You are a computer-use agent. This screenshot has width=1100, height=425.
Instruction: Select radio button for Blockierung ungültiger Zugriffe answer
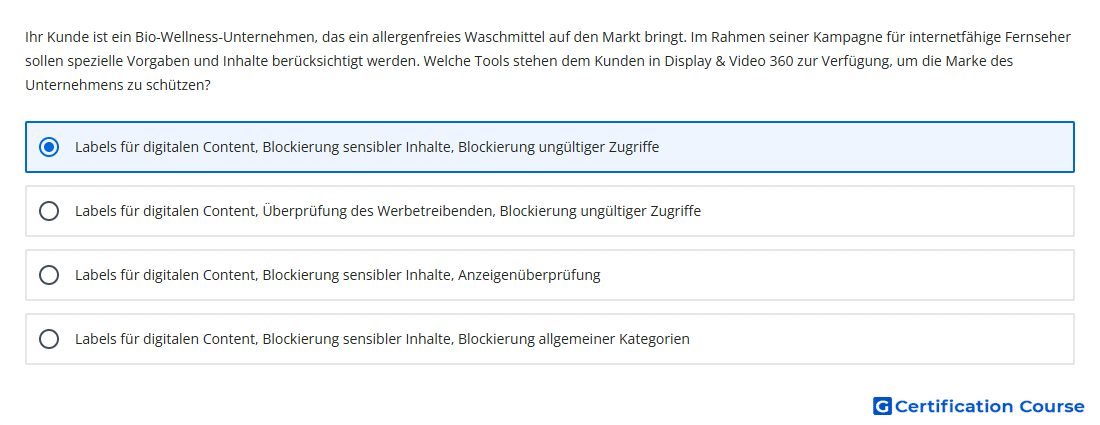[x=49, y=147]
